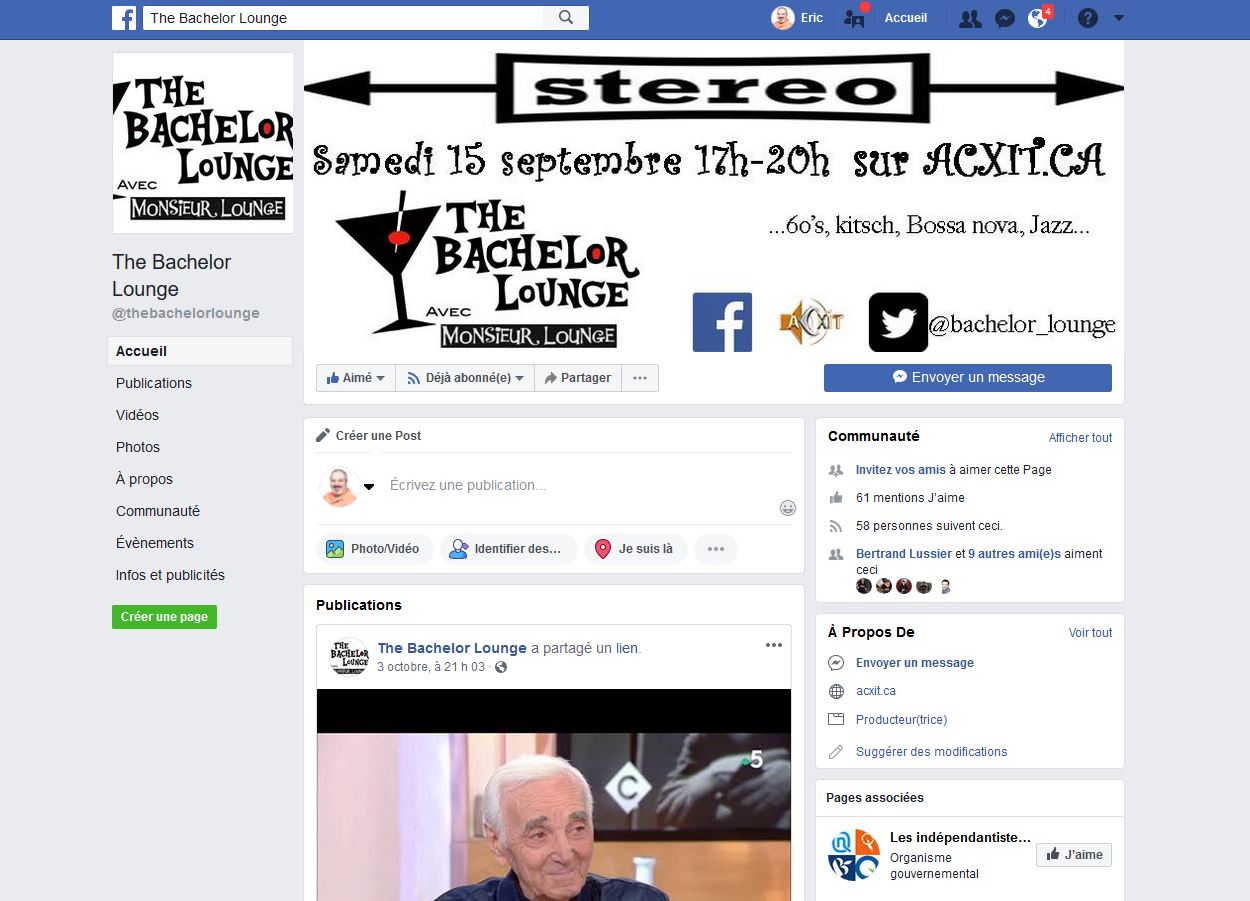Viewport: 1250px width, 901px height.
Task: Open Vidéos in the page sidebar
Action: click(x=137, y=415)
